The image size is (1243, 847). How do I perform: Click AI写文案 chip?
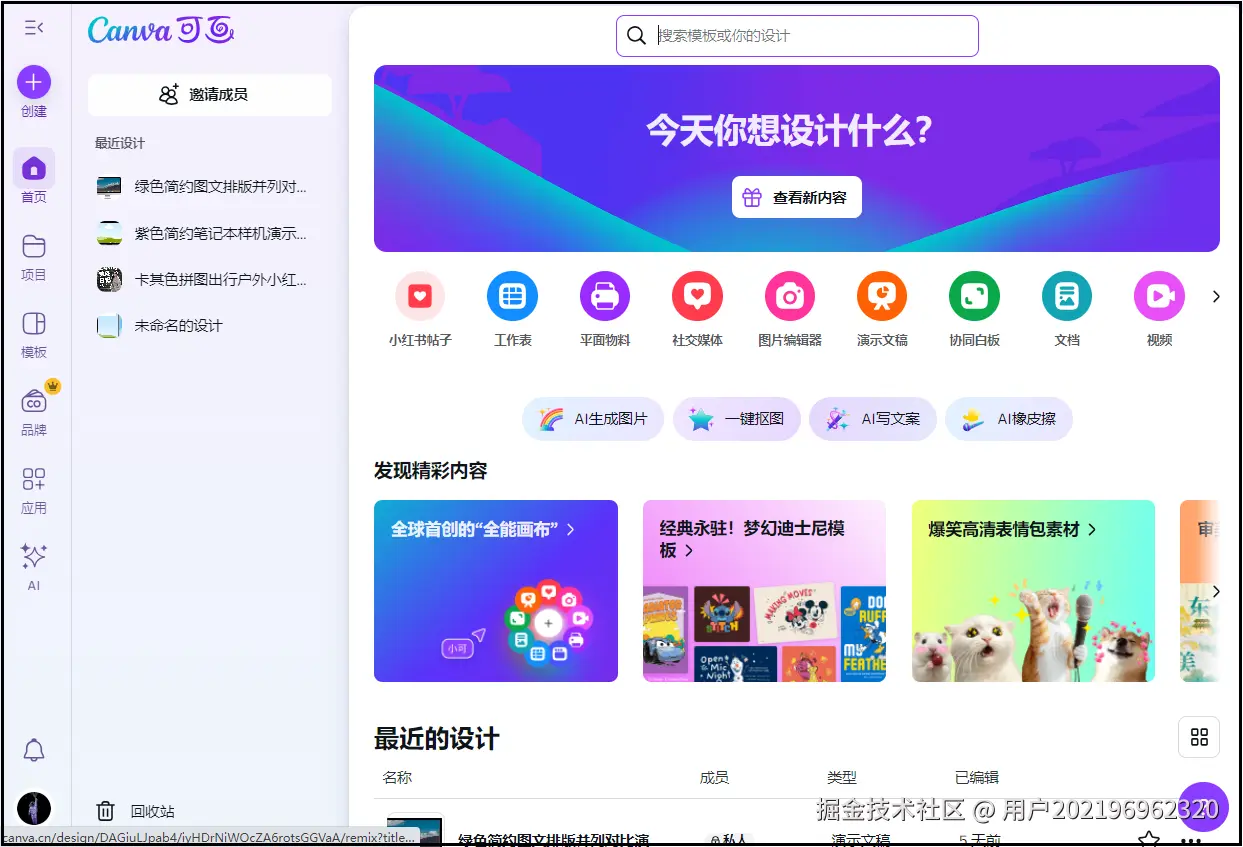873,419
